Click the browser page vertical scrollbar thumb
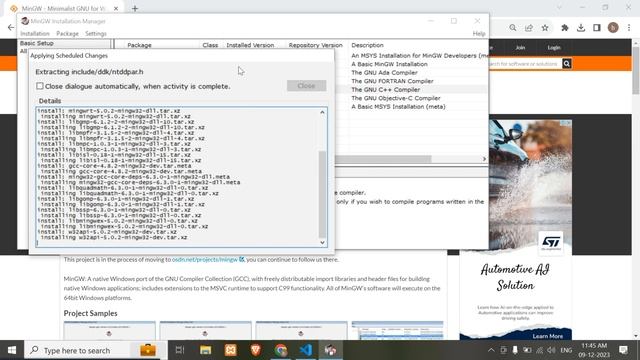 tap(636, 71)
